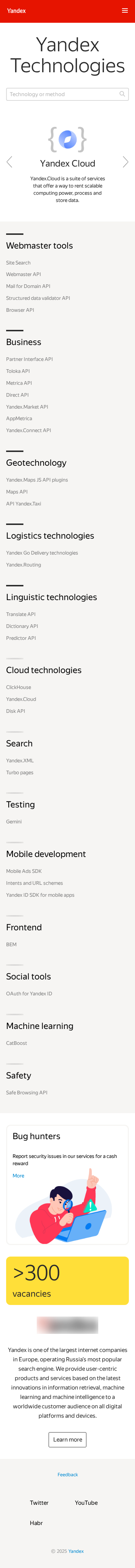Open the YouTube footer link

pyautogui.click(x=86, y=1502)
